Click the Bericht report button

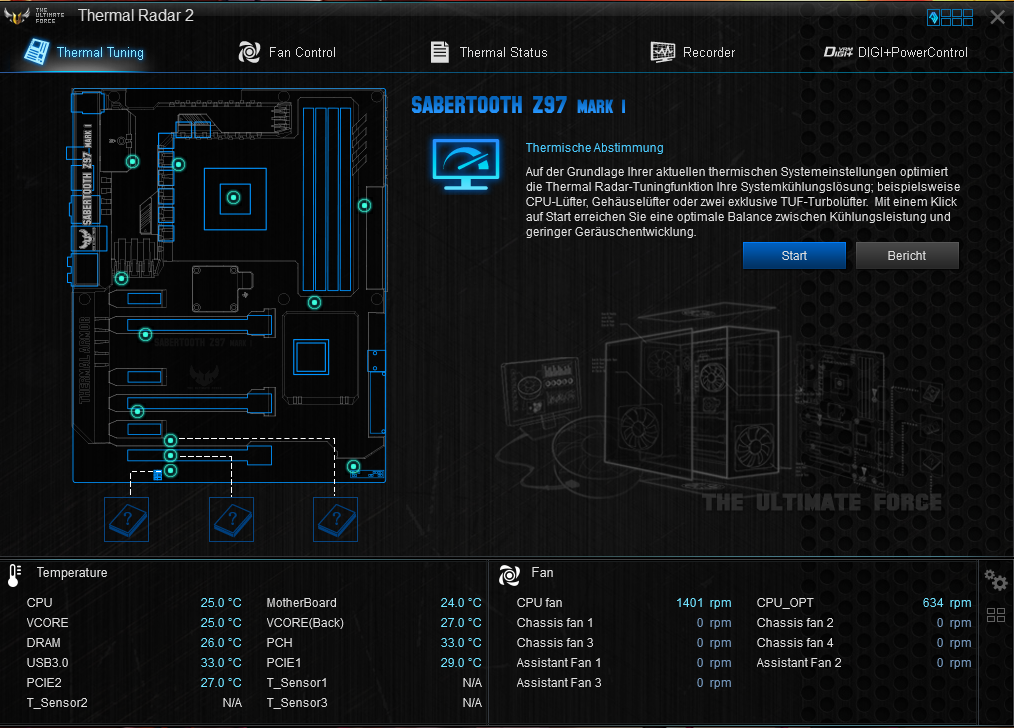coord(907,255)
